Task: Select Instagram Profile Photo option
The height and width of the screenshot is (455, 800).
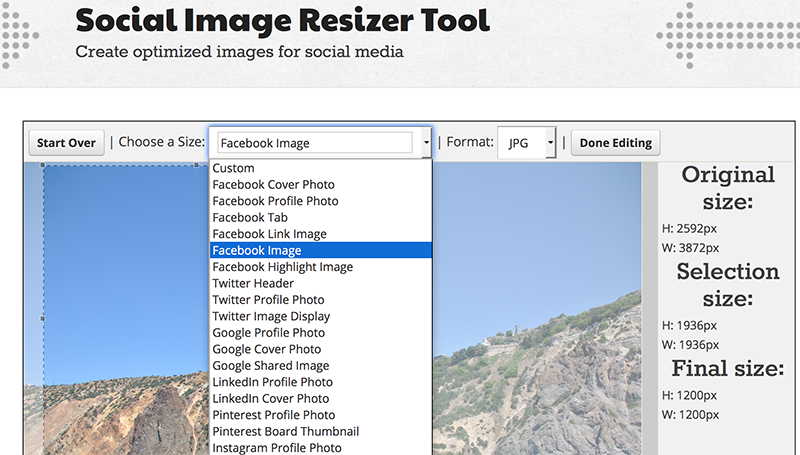Action: point(320,447)
